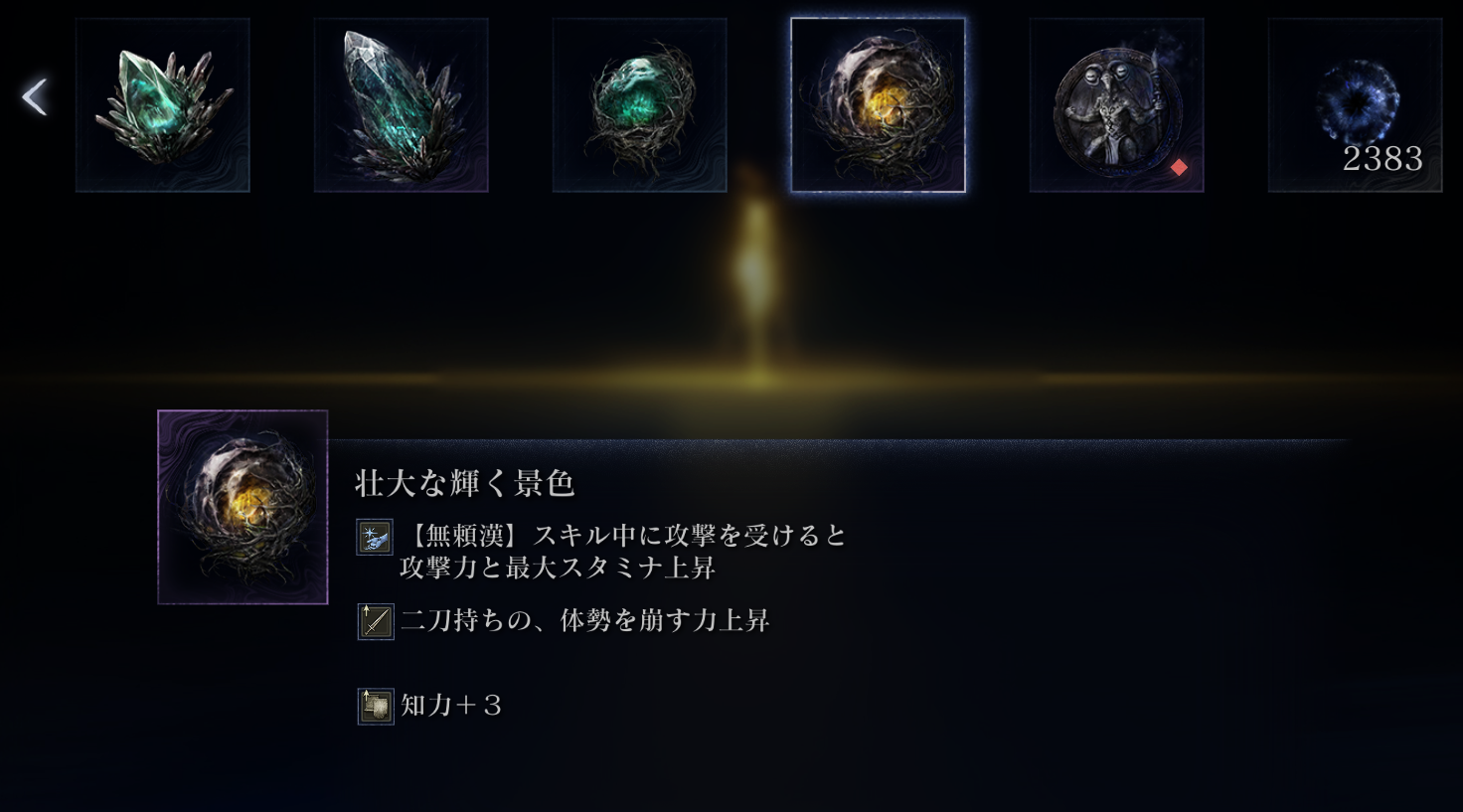The image size is (1463, 812).
Task: Open the round figure medallion slot
Action: click(1117, 105)
